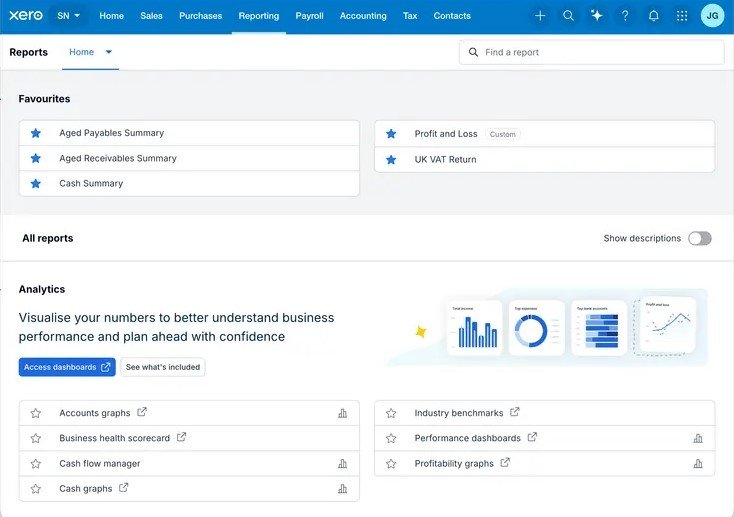734x517 pixels.
Task: Open the Payroll menu
Action: (309, 15)
